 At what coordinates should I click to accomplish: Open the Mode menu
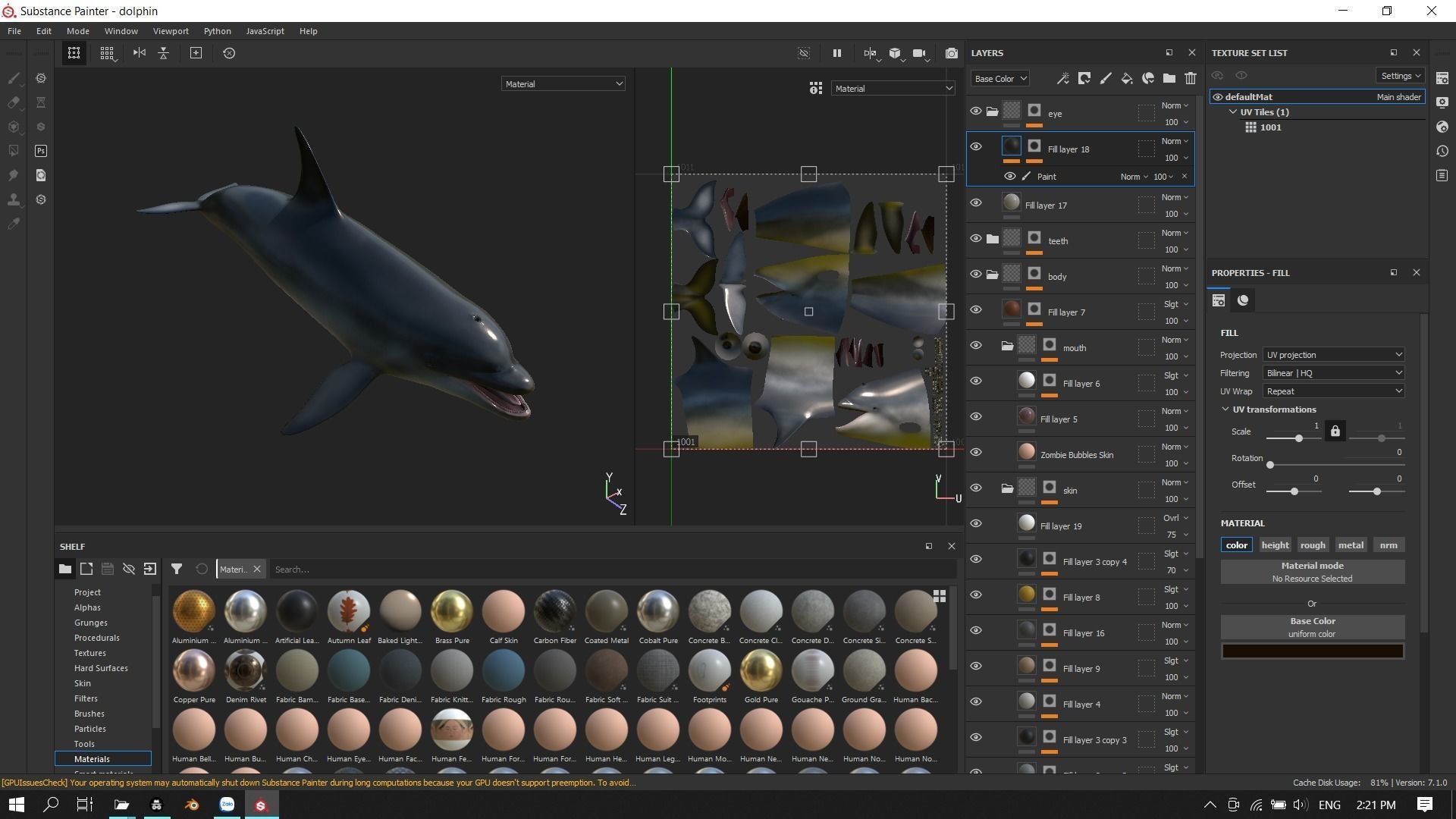pos(77,31)
